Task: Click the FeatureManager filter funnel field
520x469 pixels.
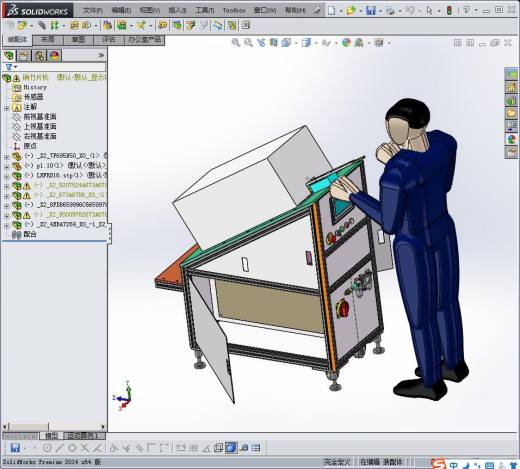Action: (x=54, y=67)
